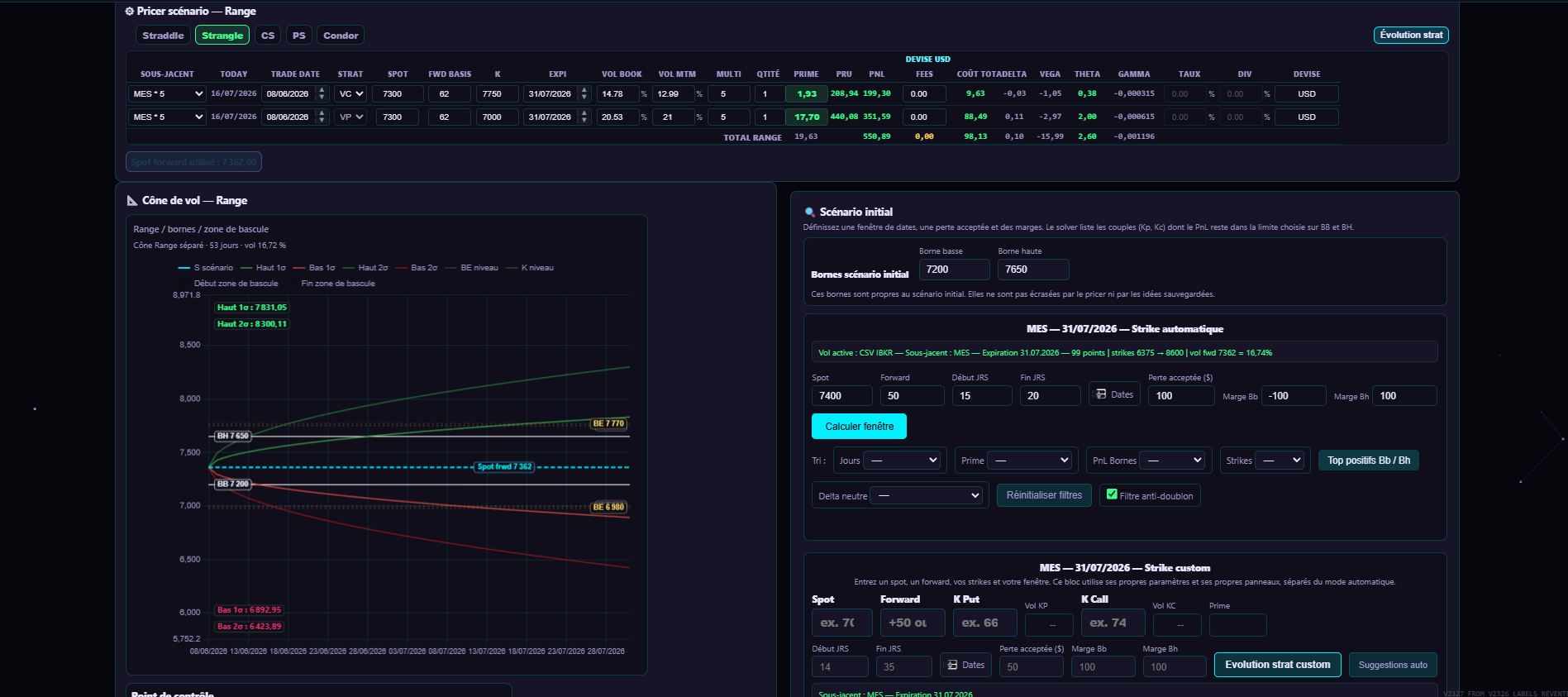Open Dates in the Strike automatique block
The width and height of the screenshot is (1568, 697).
pyautogui.click(x=1114, y=394)
